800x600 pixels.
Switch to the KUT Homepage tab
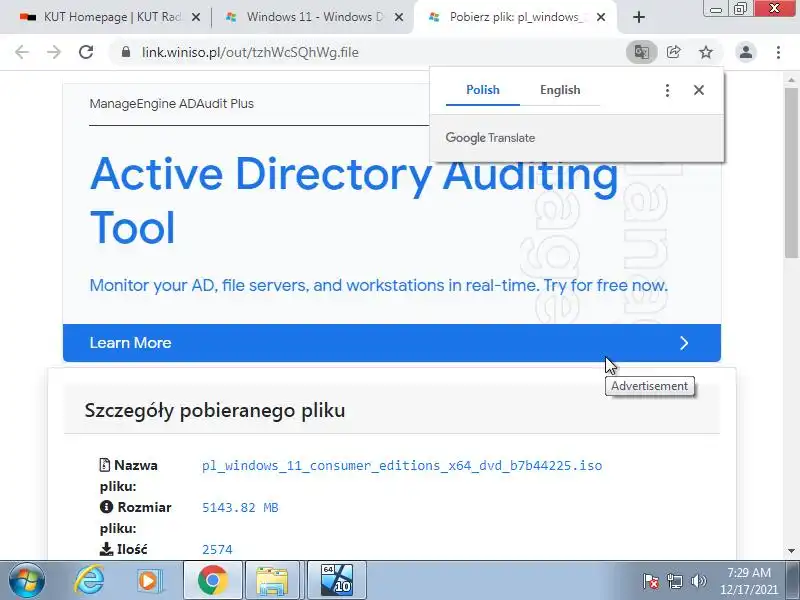tap(111, 17)
